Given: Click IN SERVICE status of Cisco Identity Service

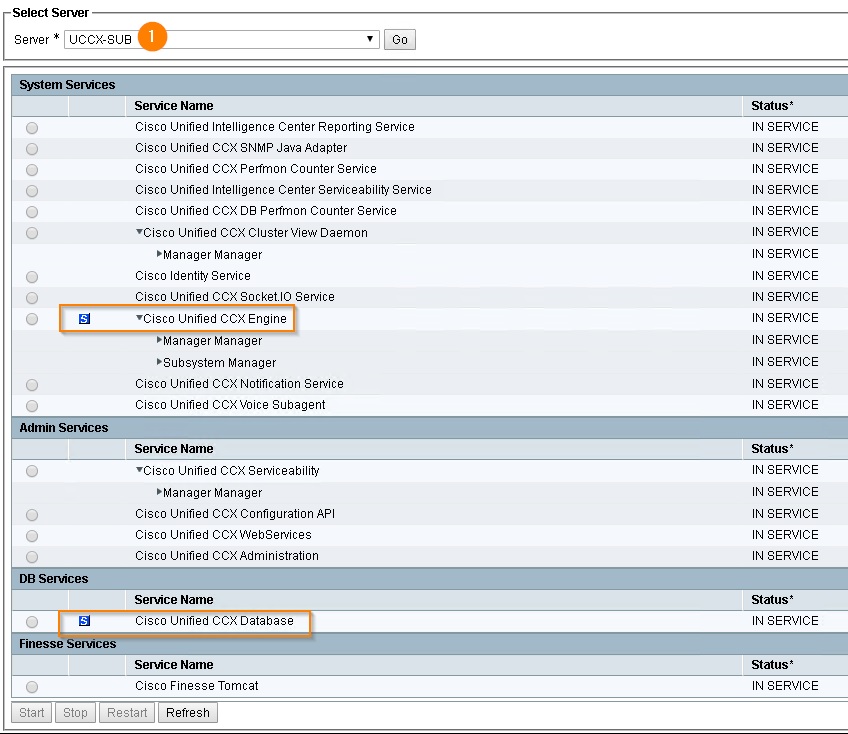Looking at the screenshot, I should click(x=785, y=276).
